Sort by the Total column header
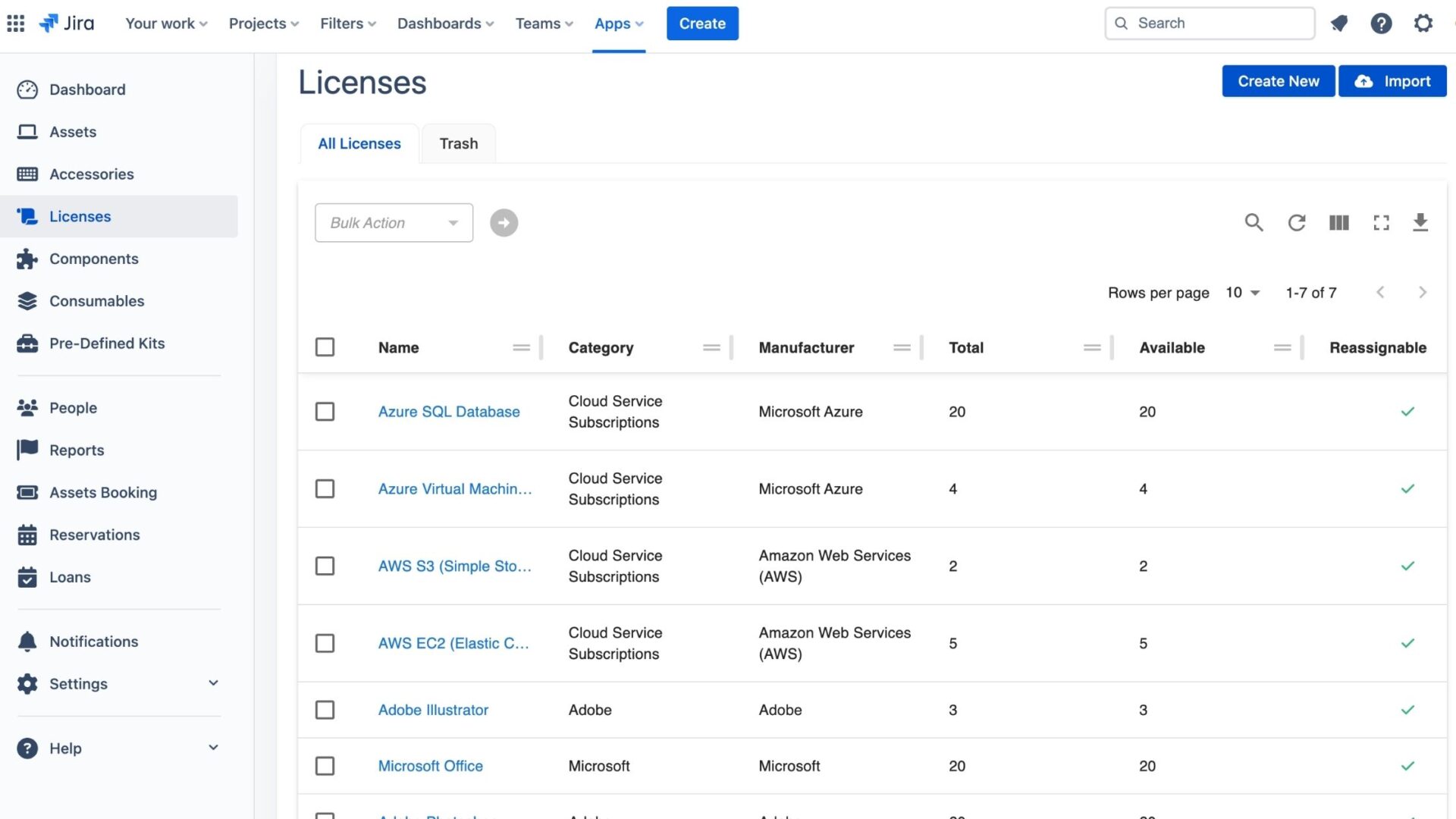 tap(966, 348)
